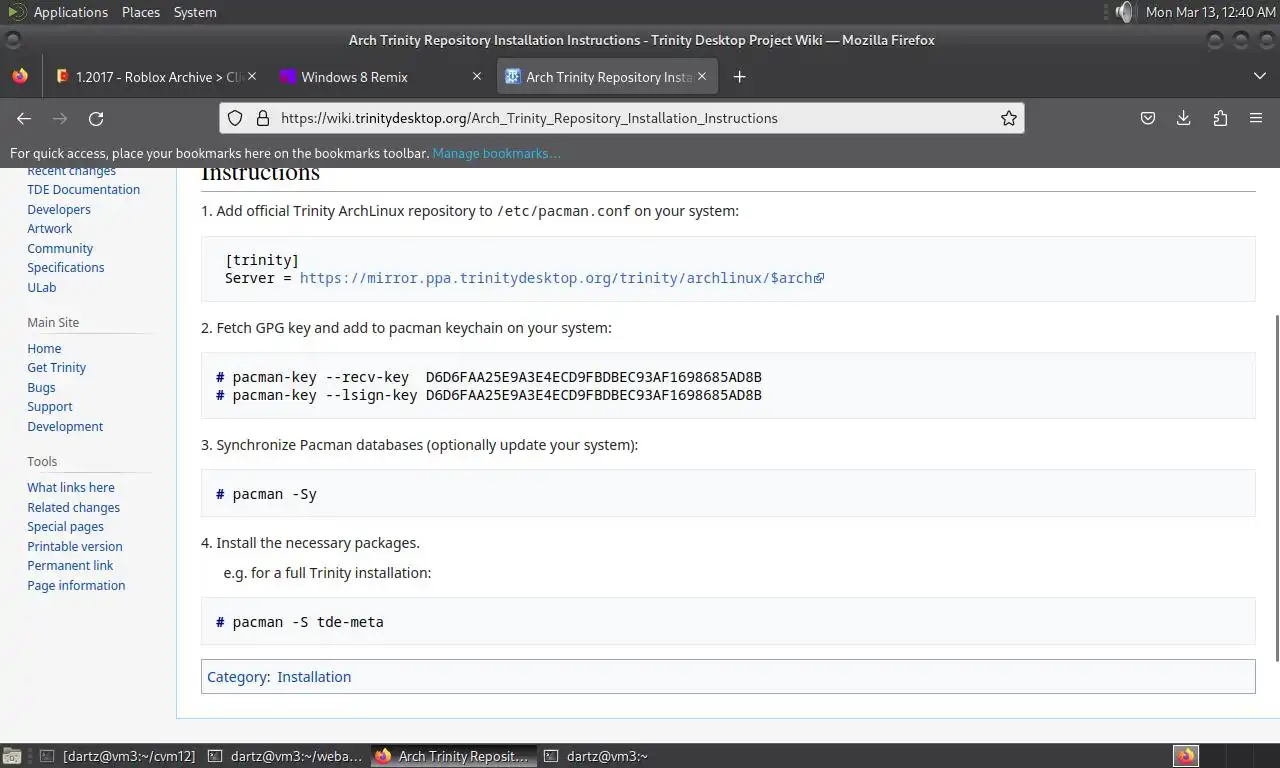
Task: Click the forward navigation arrow
Action: [x=60, y=118]
